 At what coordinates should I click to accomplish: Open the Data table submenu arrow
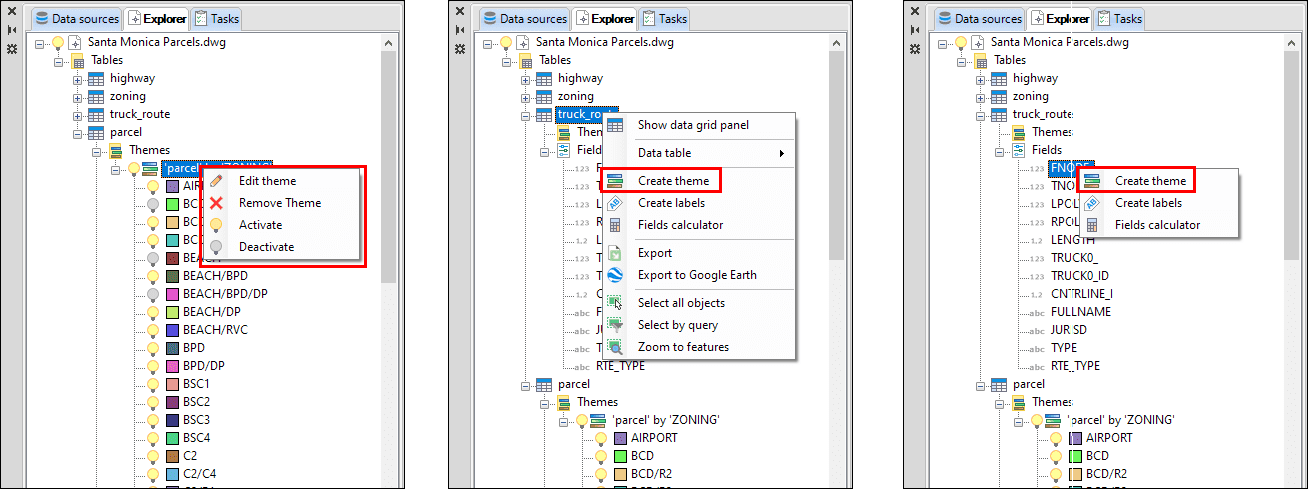[x=781, y=153]
